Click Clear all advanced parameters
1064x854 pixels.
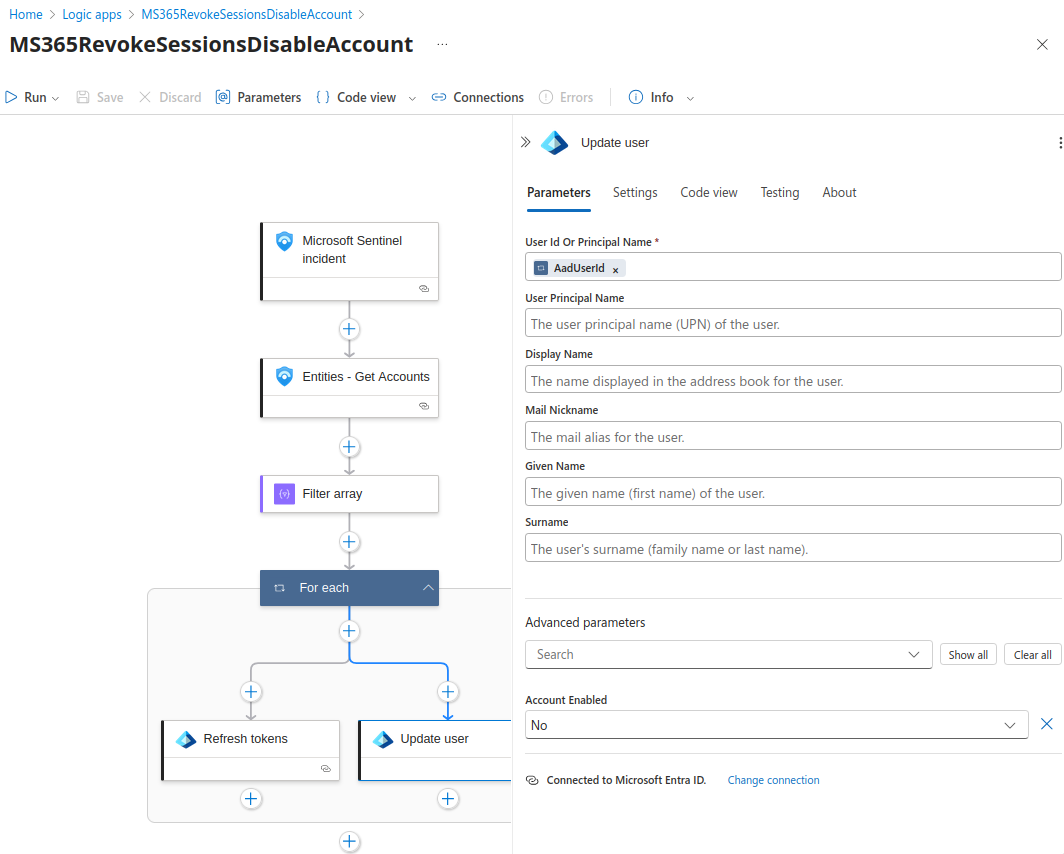[x=1033, y=655]
